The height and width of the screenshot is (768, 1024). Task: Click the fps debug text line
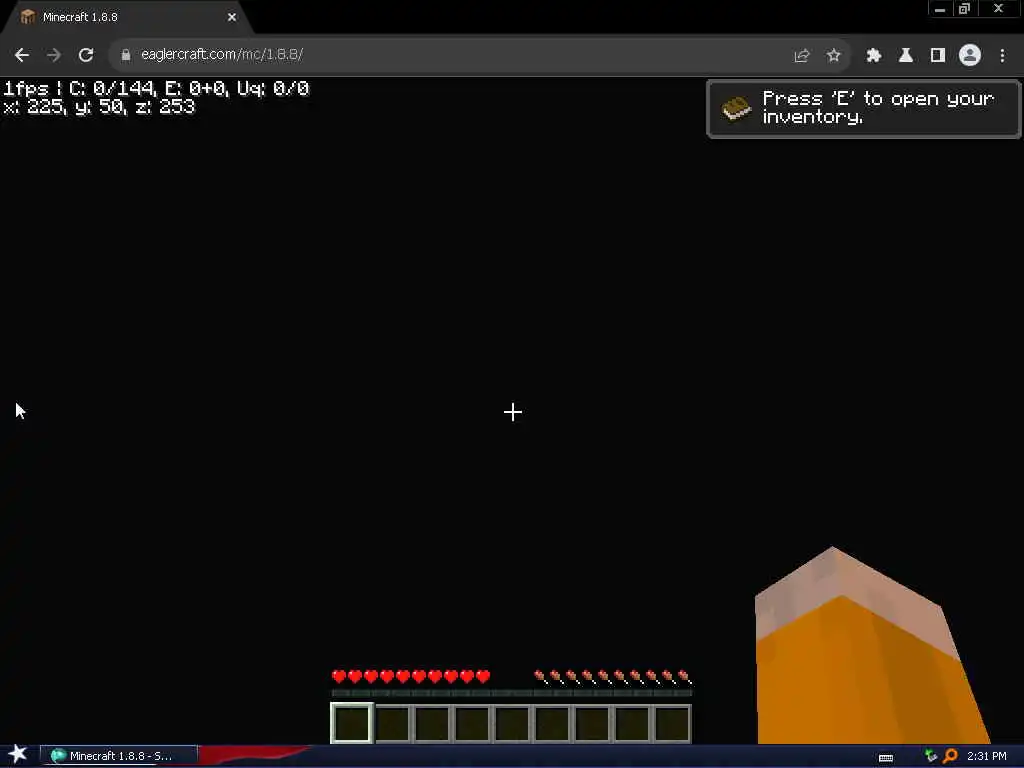pyautogui.click(x=156, y=89)
